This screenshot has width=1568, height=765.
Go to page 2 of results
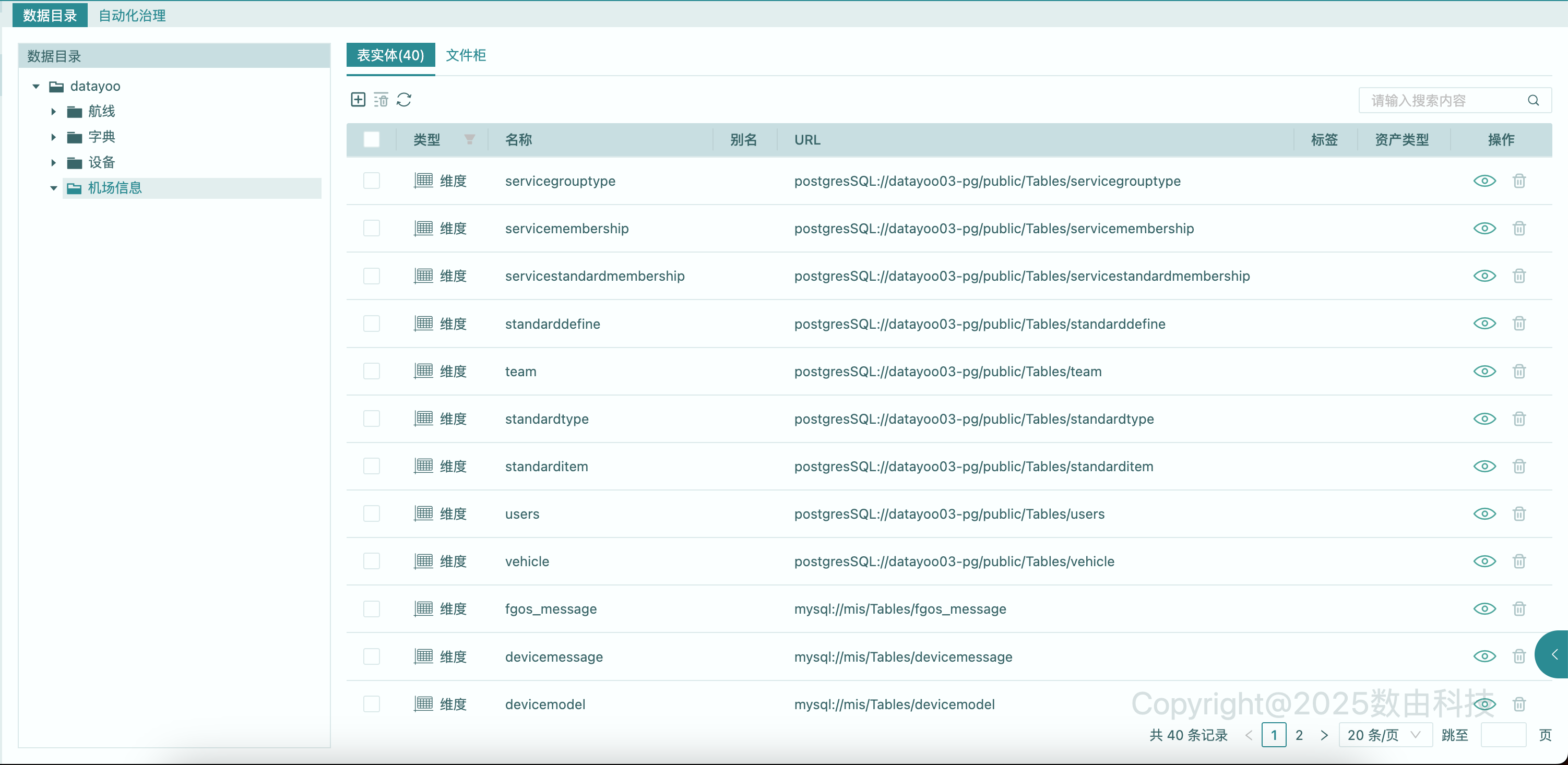1299,735
